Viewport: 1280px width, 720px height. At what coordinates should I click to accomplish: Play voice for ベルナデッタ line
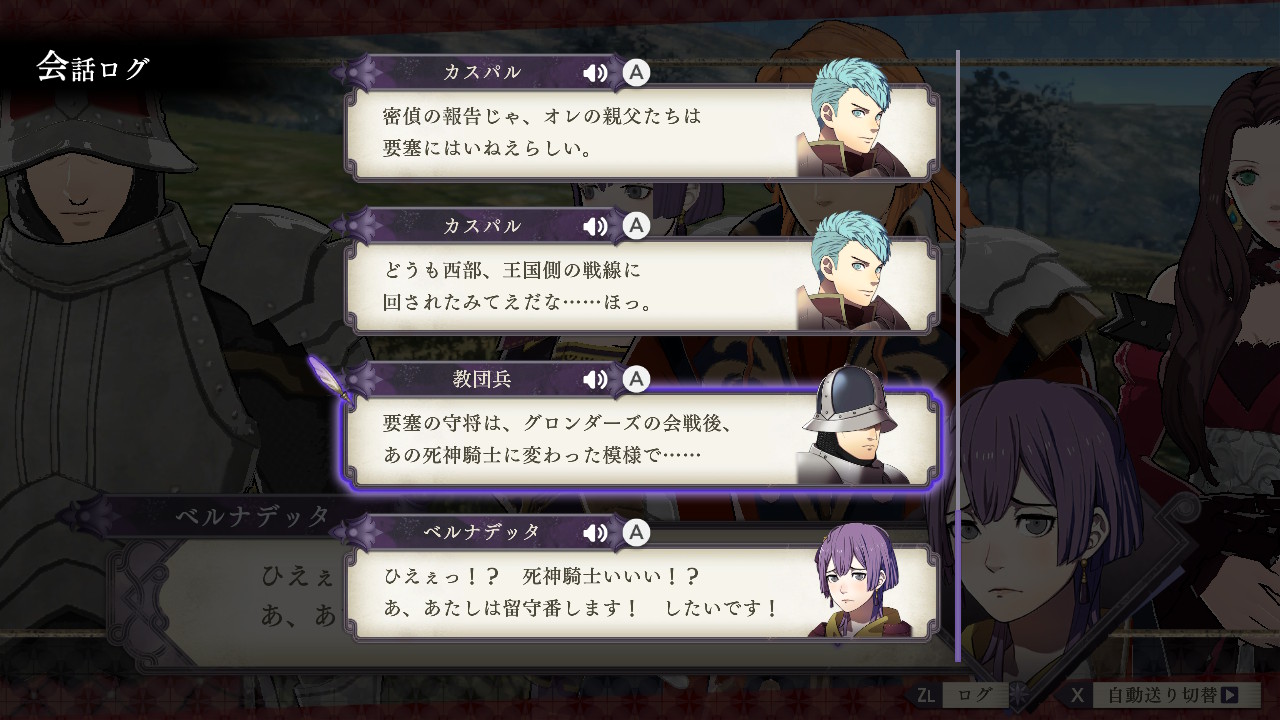596,532
